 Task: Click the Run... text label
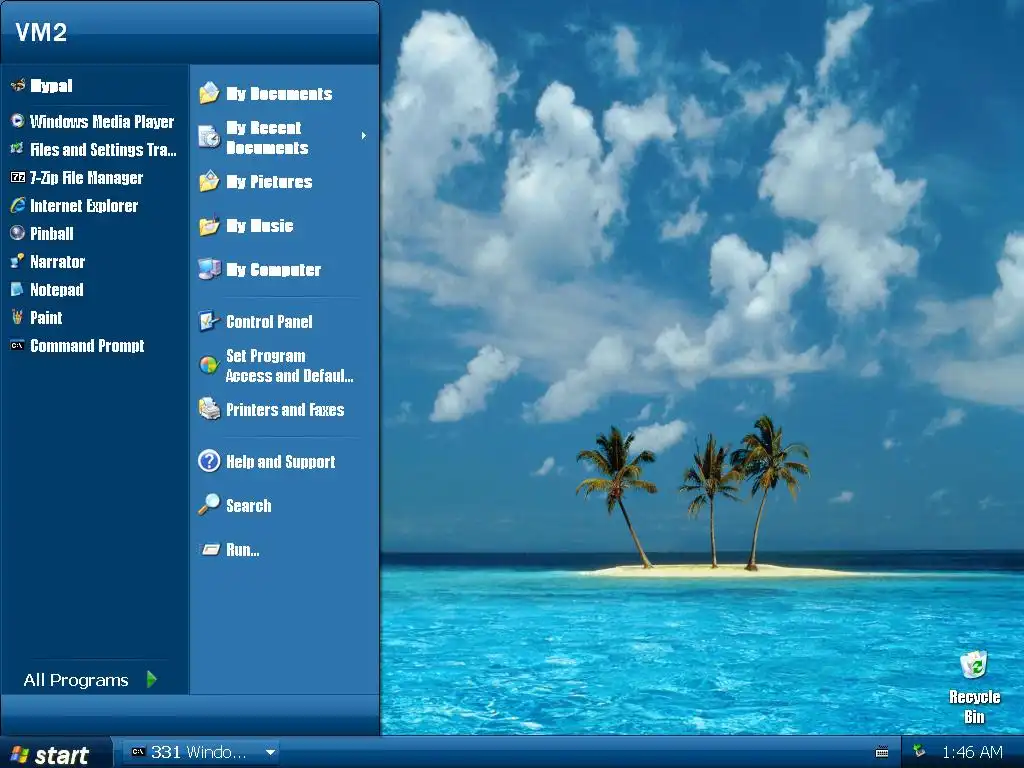pos(242,550)
